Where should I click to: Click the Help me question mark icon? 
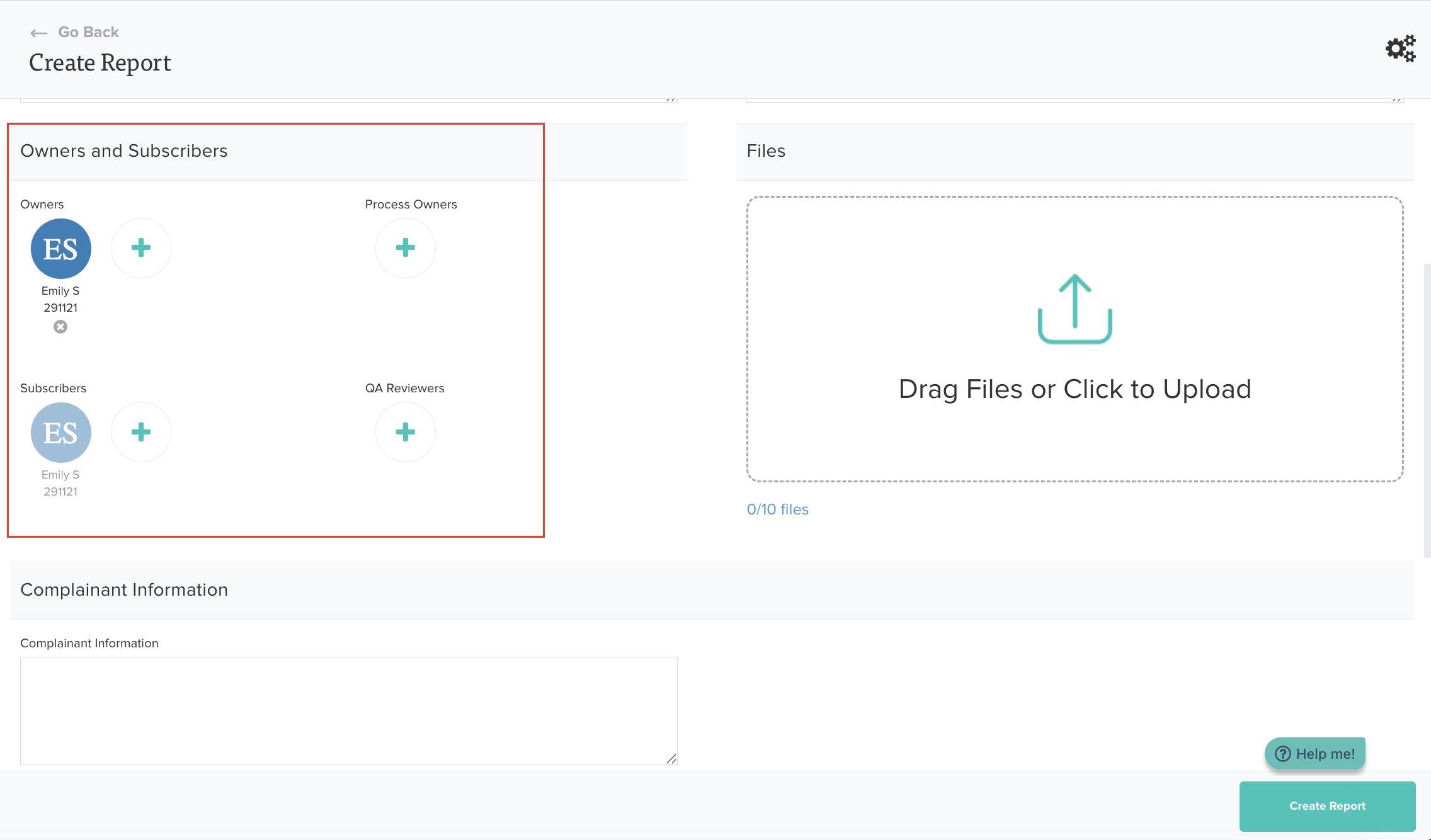[1283, 754]
